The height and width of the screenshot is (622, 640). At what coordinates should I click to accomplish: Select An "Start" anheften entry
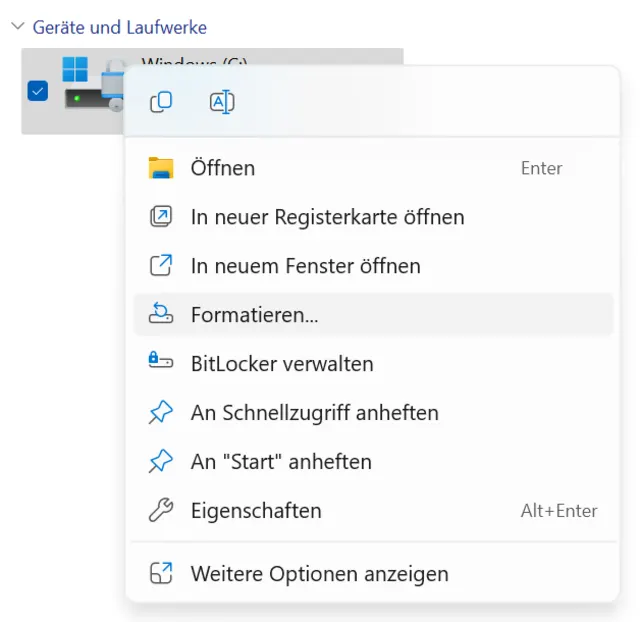pyautogui.click(x=281, y=462)
